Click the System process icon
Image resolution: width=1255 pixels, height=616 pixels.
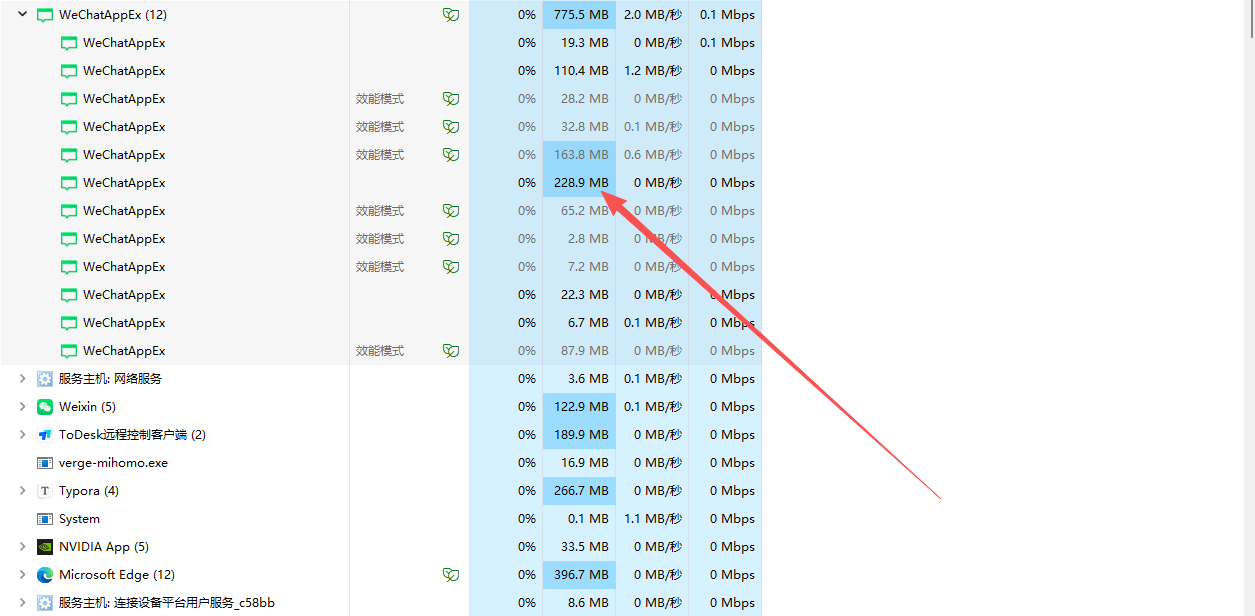[45, 519]
